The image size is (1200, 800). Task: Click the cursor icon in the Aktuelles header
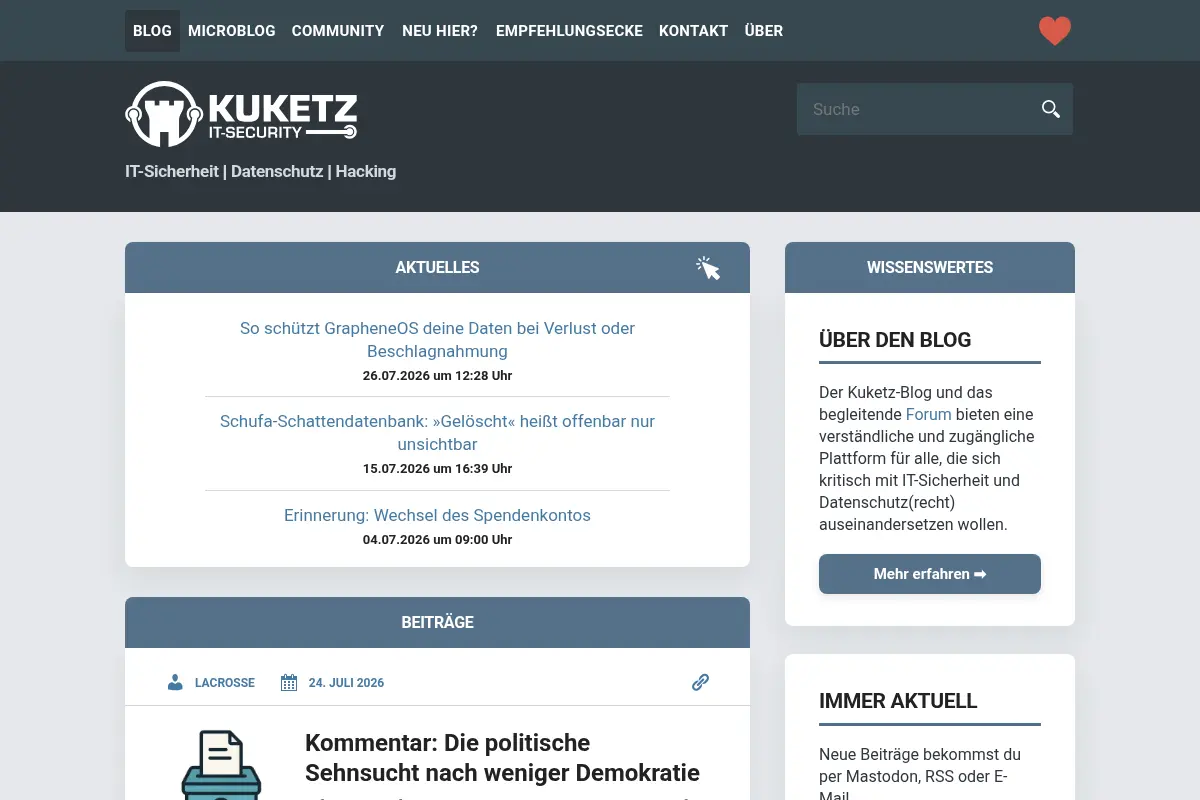coord(708,268)
